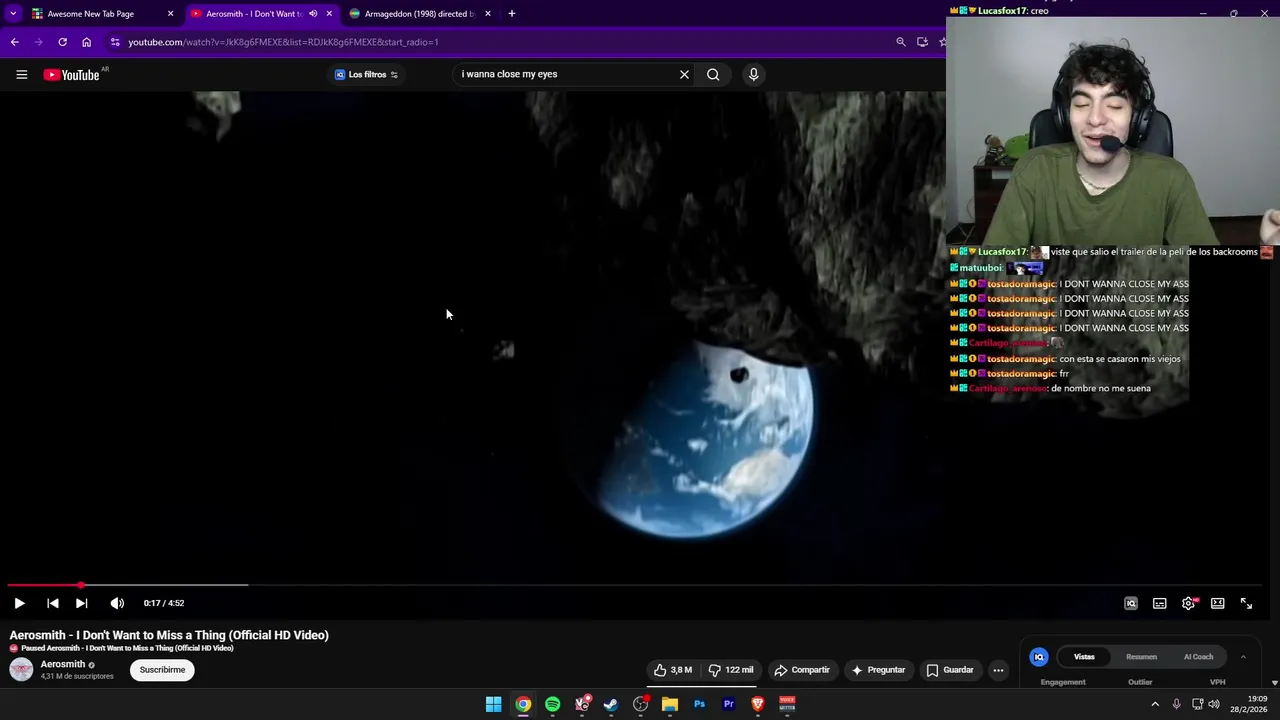Share the video via Compartir
1280x720 pixels.
[802, 670]
